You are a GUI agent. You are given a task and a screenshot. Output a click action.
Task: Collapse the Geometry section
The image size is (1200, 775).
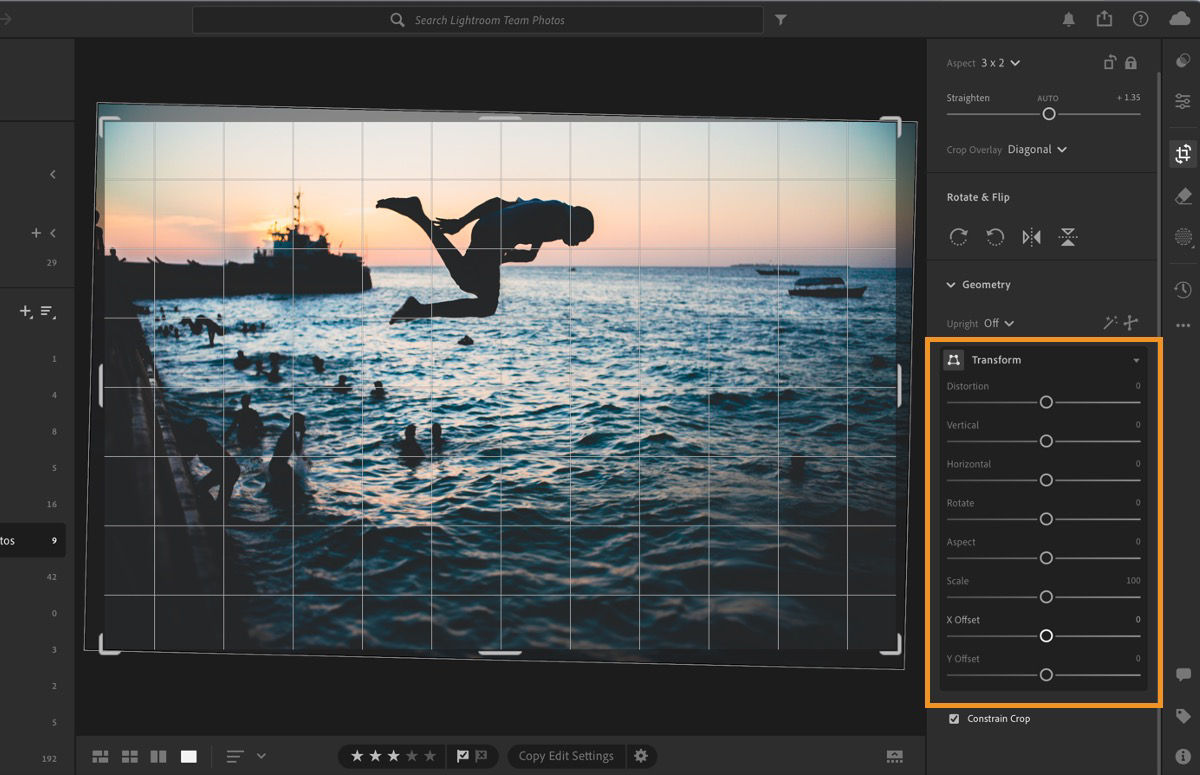pyautogui.click(x=951, y=285)
